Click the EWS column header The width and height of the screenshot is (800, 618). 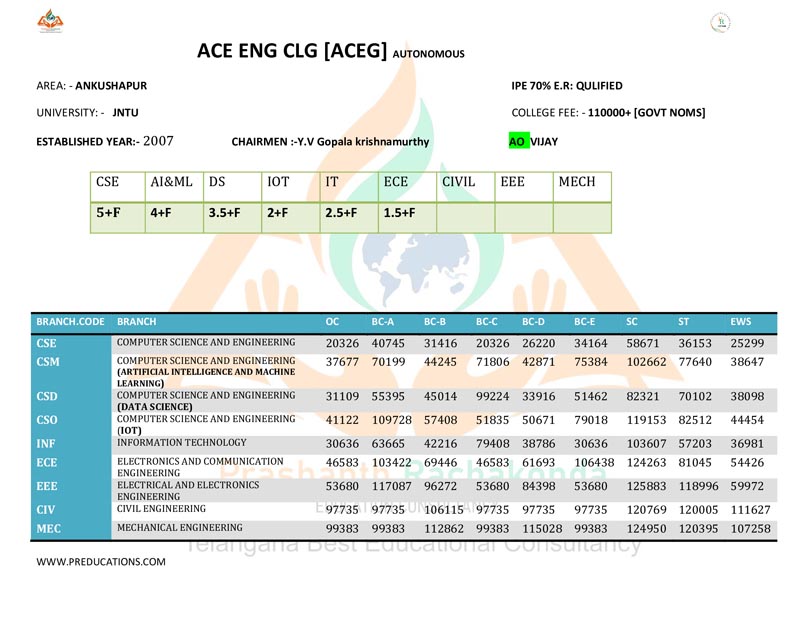[740, 322]
